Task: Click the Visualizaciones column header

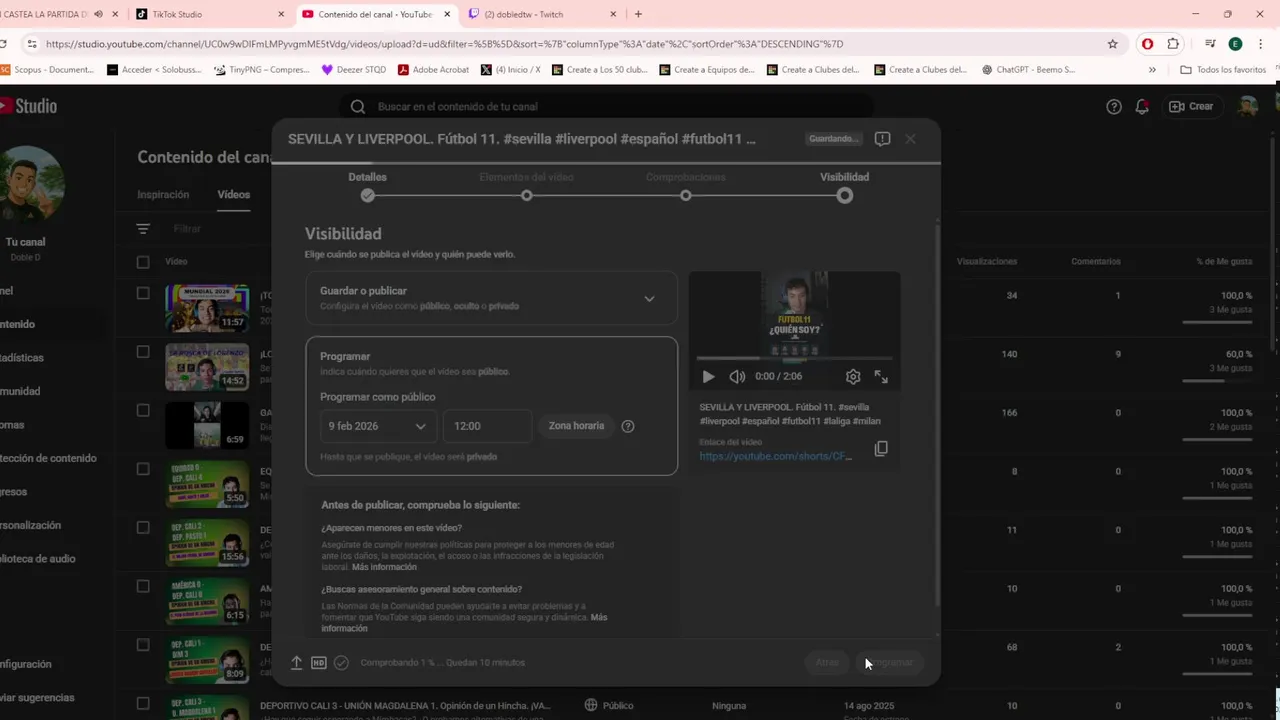Action: [986, 261]
